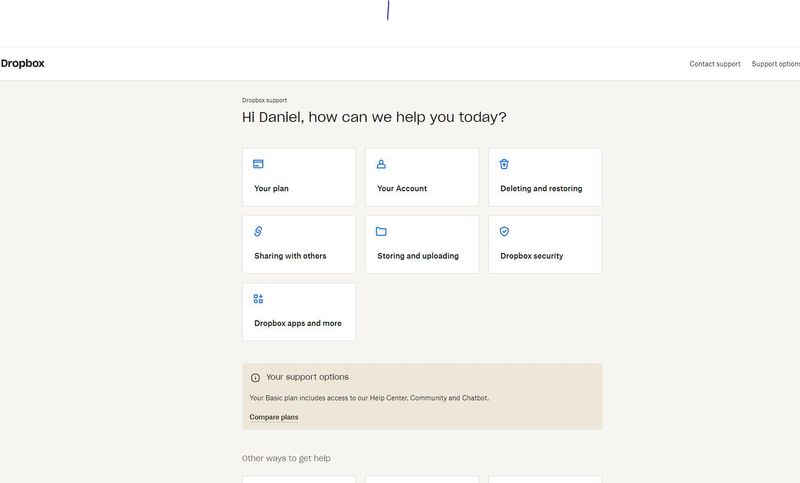Screen dimensions: 800x483
Task: Open Contact support in the header
Action: pyautogui.click(x=715, y=64)
